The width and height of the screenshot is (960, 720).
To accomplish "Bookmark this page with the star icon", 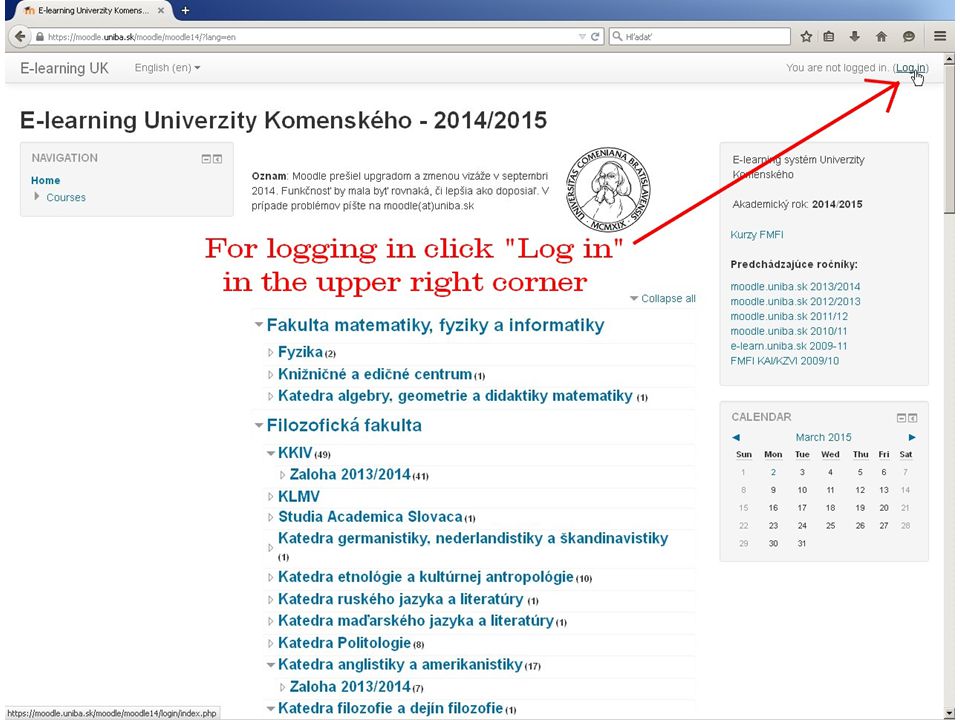I will pos(806,37).
